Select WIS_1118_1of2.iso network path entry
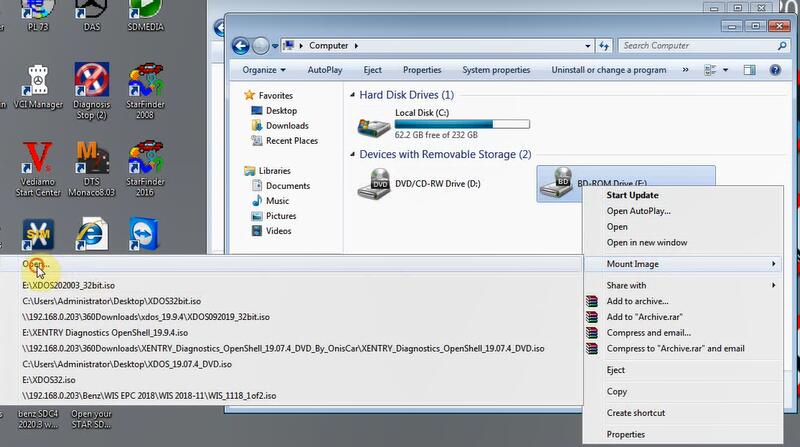 (x=291, y=395)
